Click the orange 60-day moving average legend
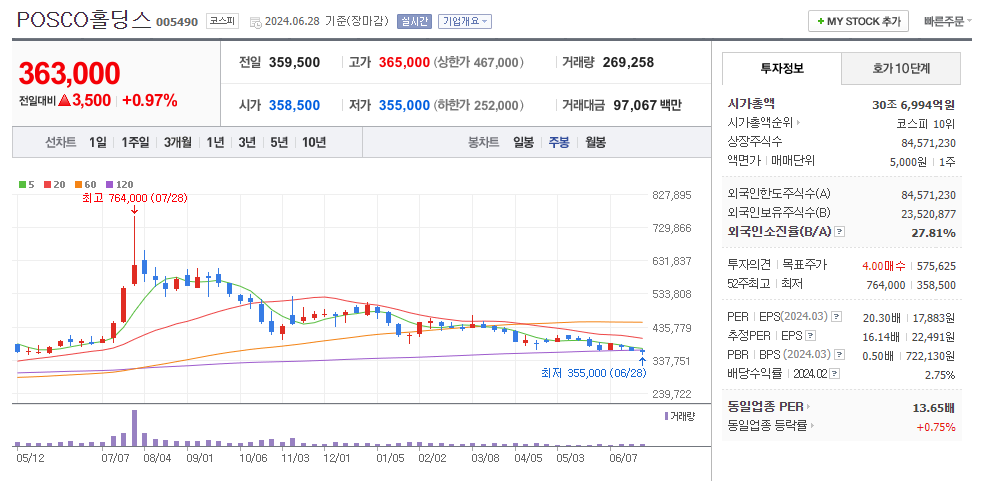Viewport: 983px width, 481px height. [86, 184]
